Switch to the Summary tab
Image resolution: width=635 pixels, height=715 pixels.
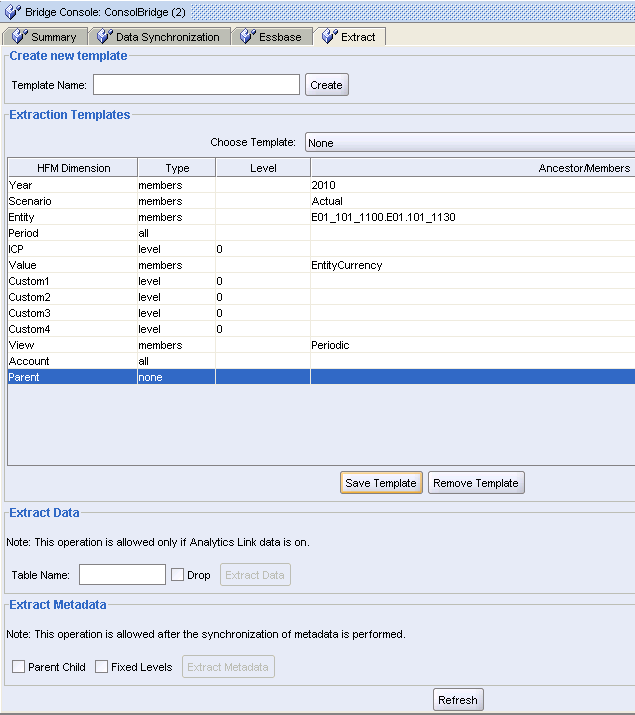(x=45, y=36)
